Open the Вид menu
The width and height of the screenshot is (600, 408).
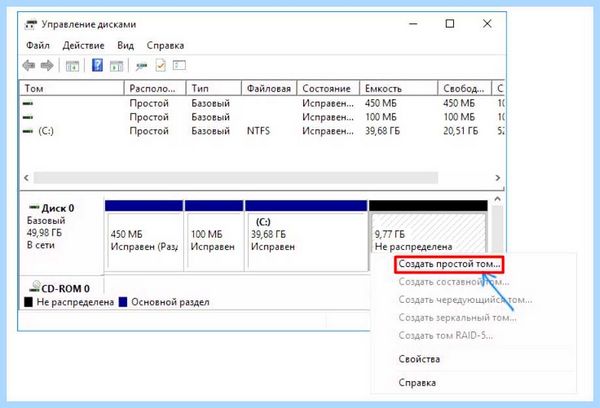(x=126, y=46)
